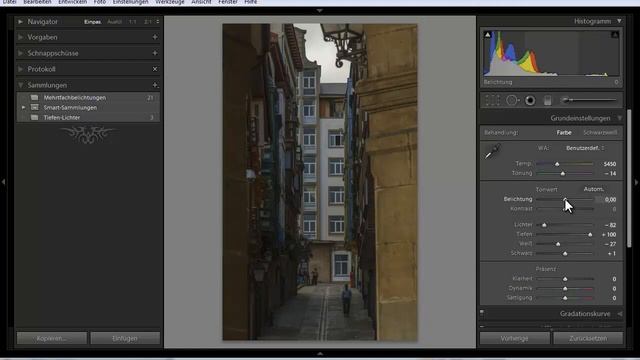Viewport: 640px width, 360px height.
Task: Open the Einstellungen menu
Action: point(131,2)
